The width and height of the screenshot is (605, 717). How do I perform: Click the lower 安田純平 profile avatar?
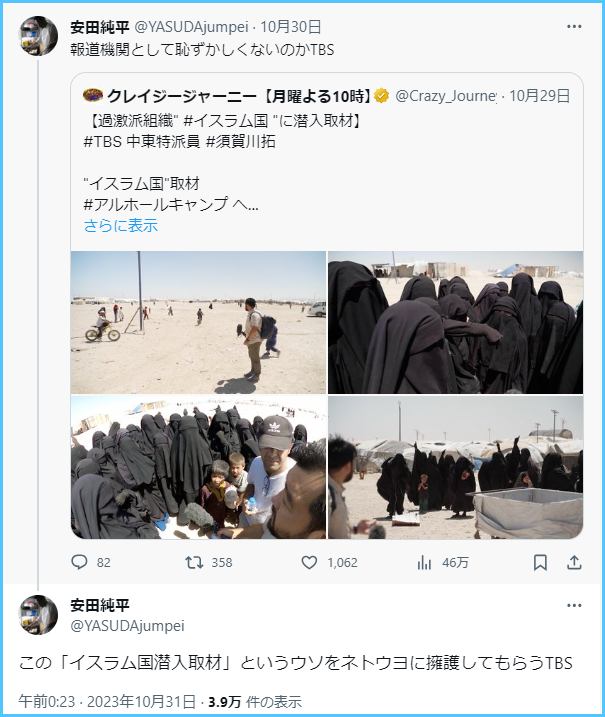pos(38,615)
